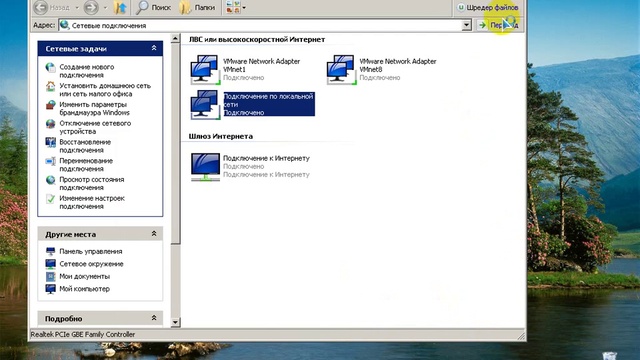Click the Windows firewall settings icon
The width and height of the screenshot is (640, 360).
coord(51,105)
